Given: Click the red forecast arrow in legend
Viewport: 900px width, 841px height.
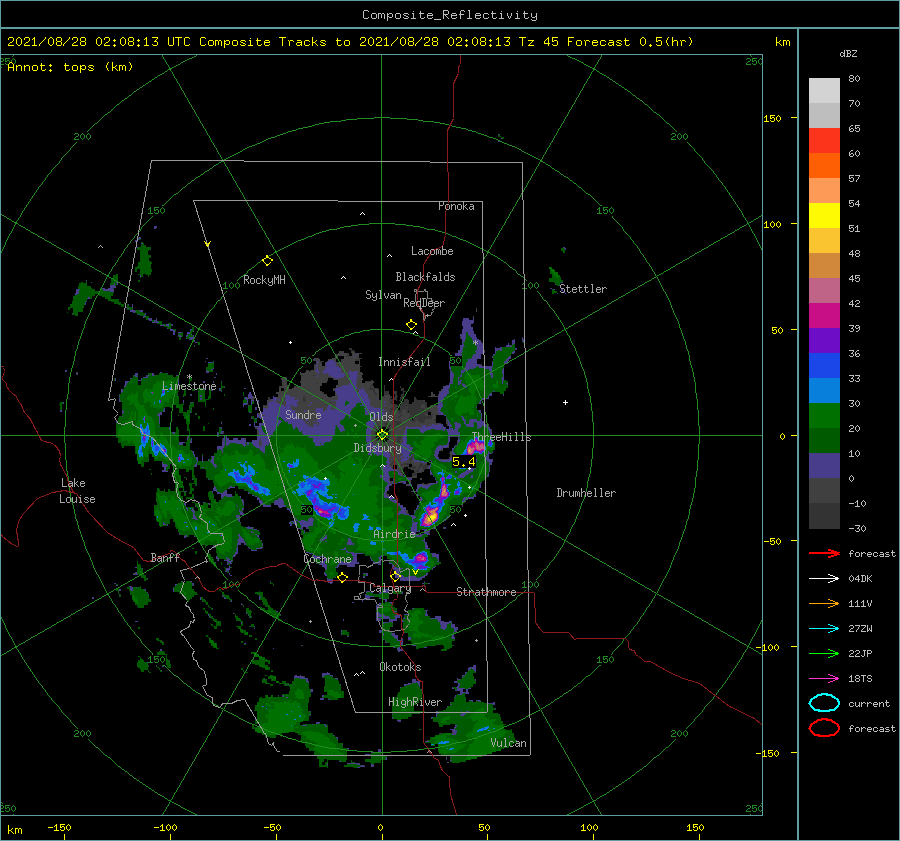Looking at the screenshot, I should pos(824,553).
